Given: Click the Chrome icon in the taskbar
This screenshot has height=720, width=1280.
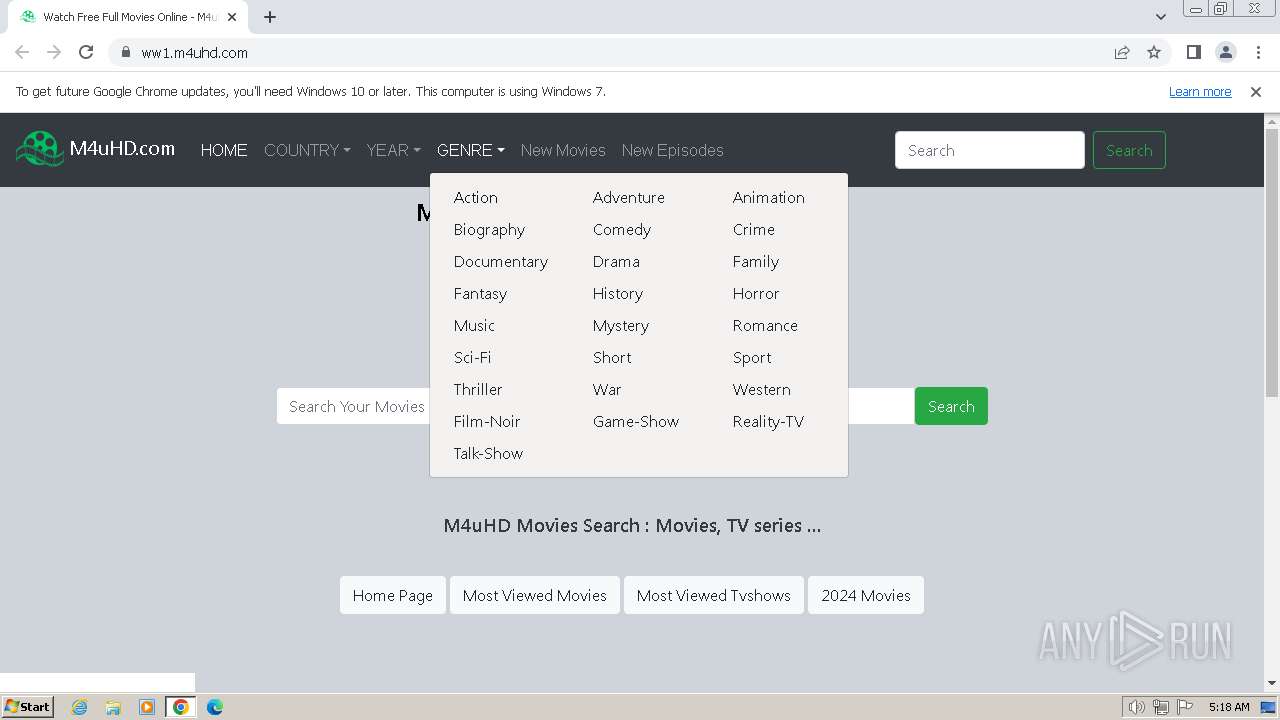Looking at the screenshot, I should coord(180,707).
